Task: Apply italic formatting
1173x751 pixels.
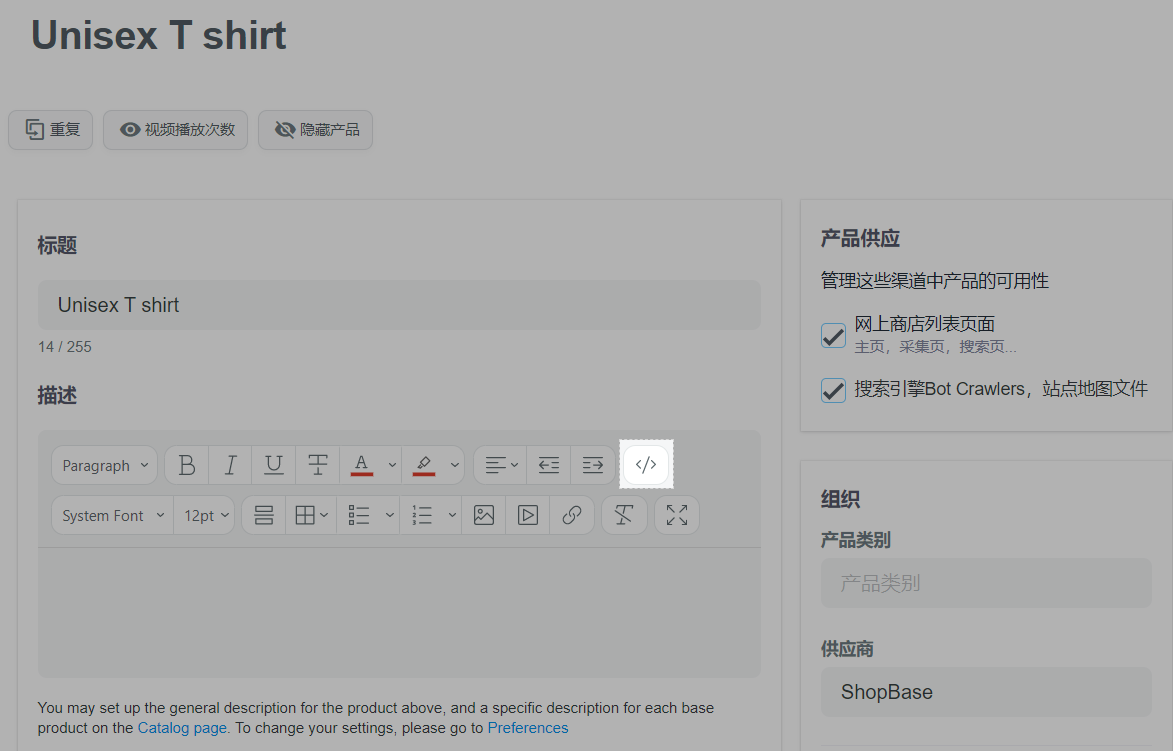Action: (230, 465)
